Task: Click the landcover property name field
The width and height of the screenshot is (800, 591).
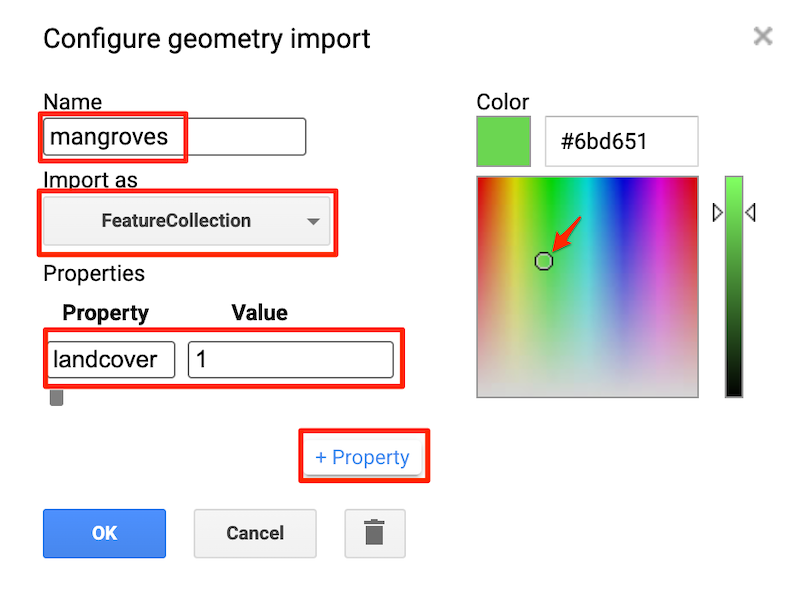Action: 110,360
